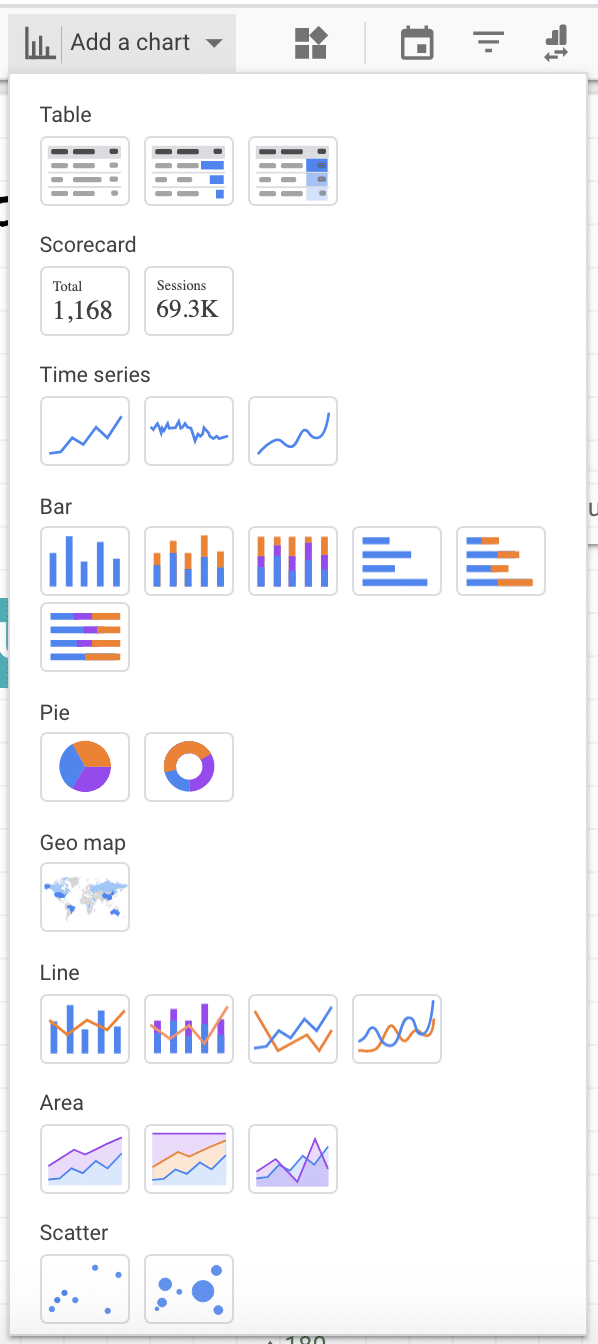Pick the 100% stacked area chart

coord(189,1159)
